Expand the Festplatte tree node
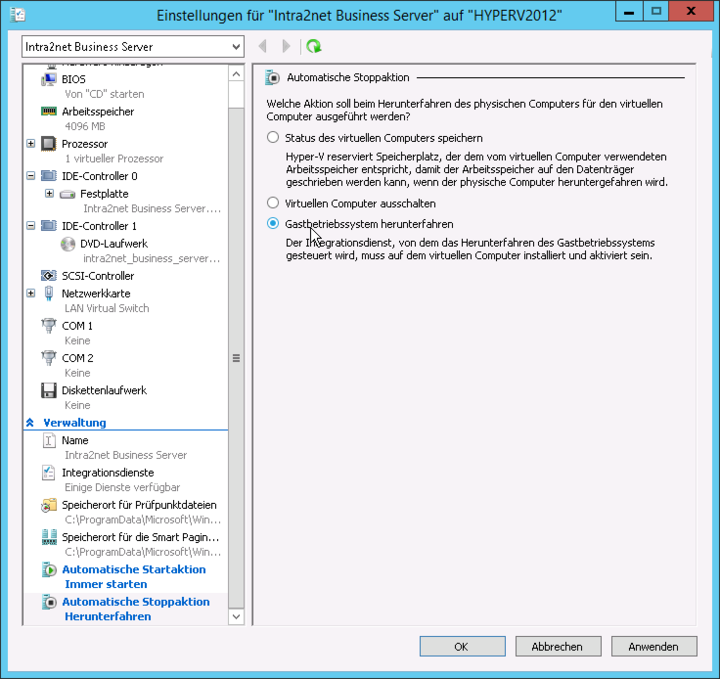This screenshot has width=720, height=679. [50, 194]
